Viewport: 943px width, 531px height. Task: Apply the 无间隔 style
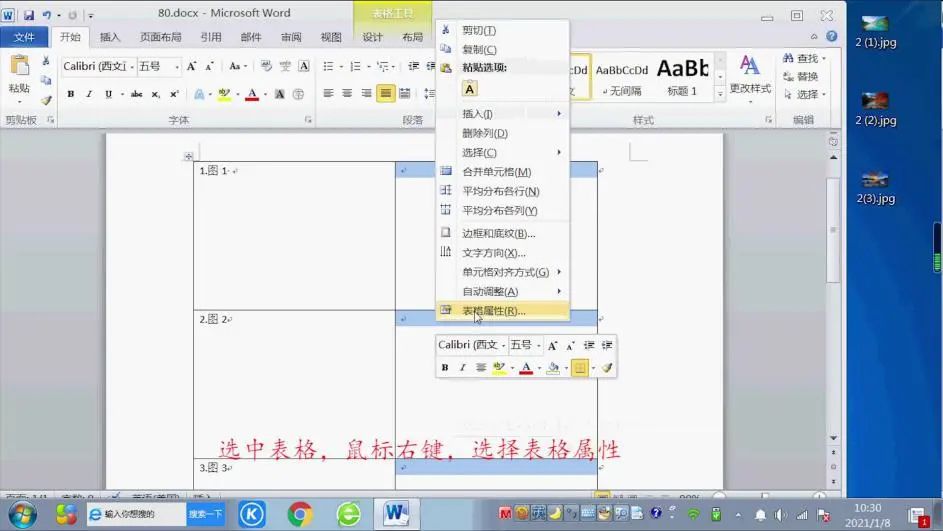pos(622,76)
